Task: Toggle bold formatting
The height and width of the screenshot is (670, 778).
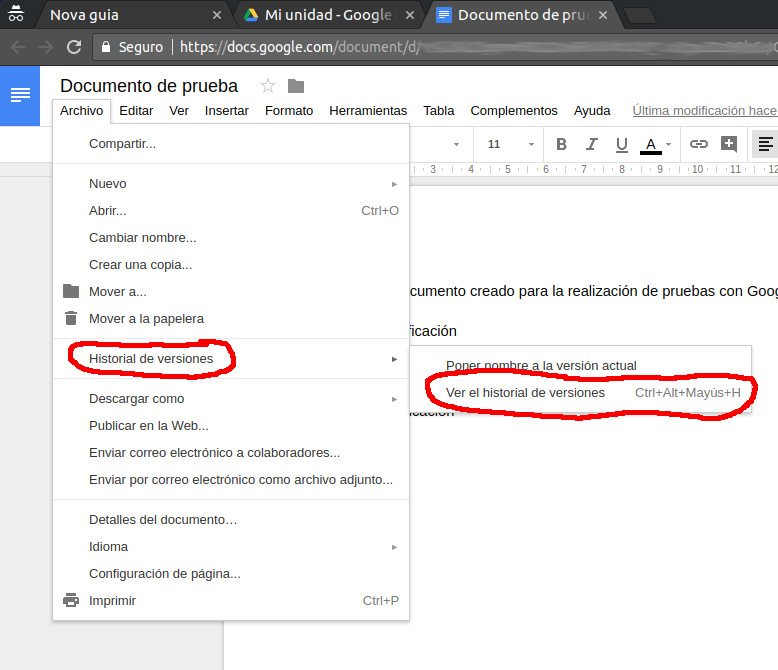Action: [x=561, y=144]
